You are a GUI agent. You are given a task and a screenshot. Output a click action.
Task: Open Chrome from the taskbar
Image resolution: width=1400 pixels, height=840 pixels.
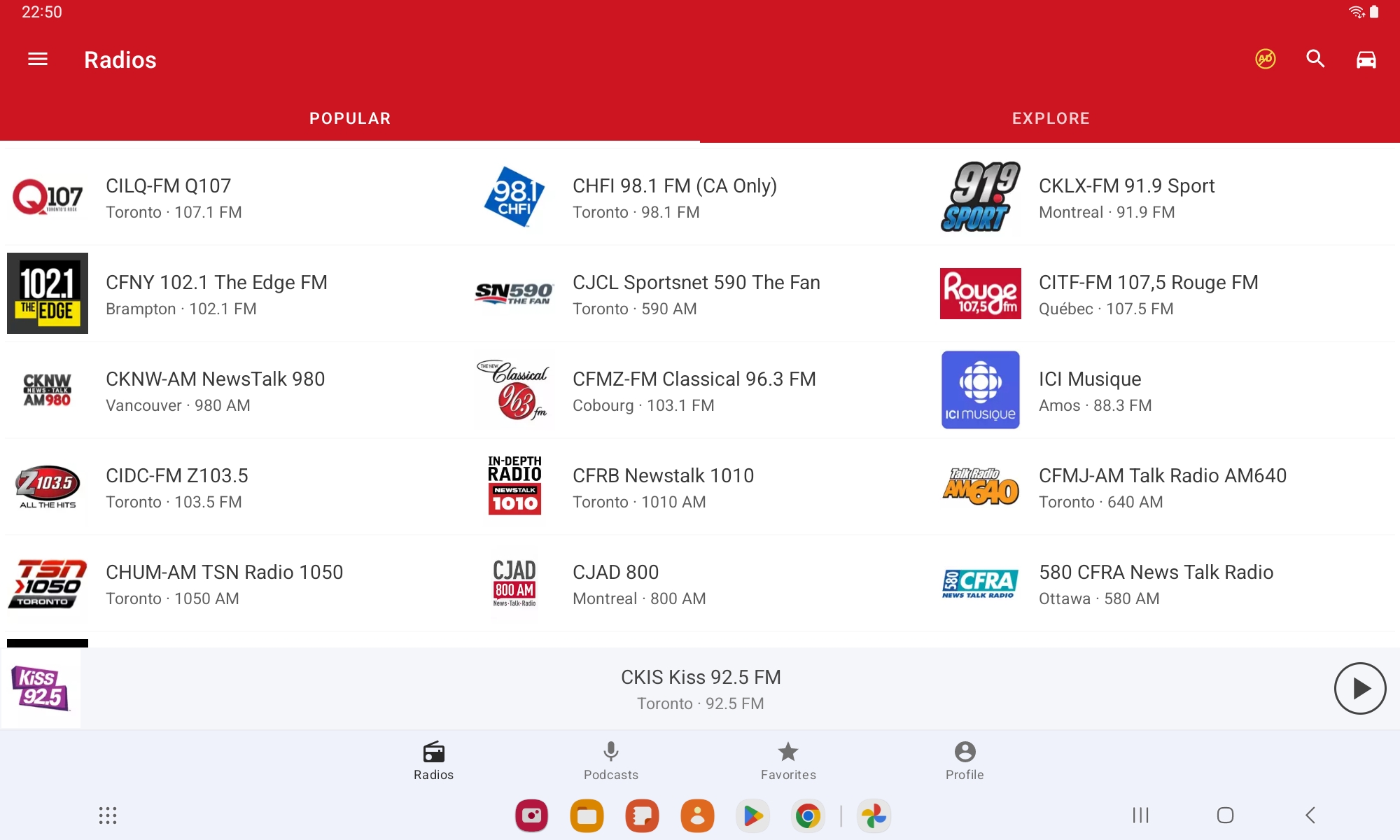(x=807, y=815)
